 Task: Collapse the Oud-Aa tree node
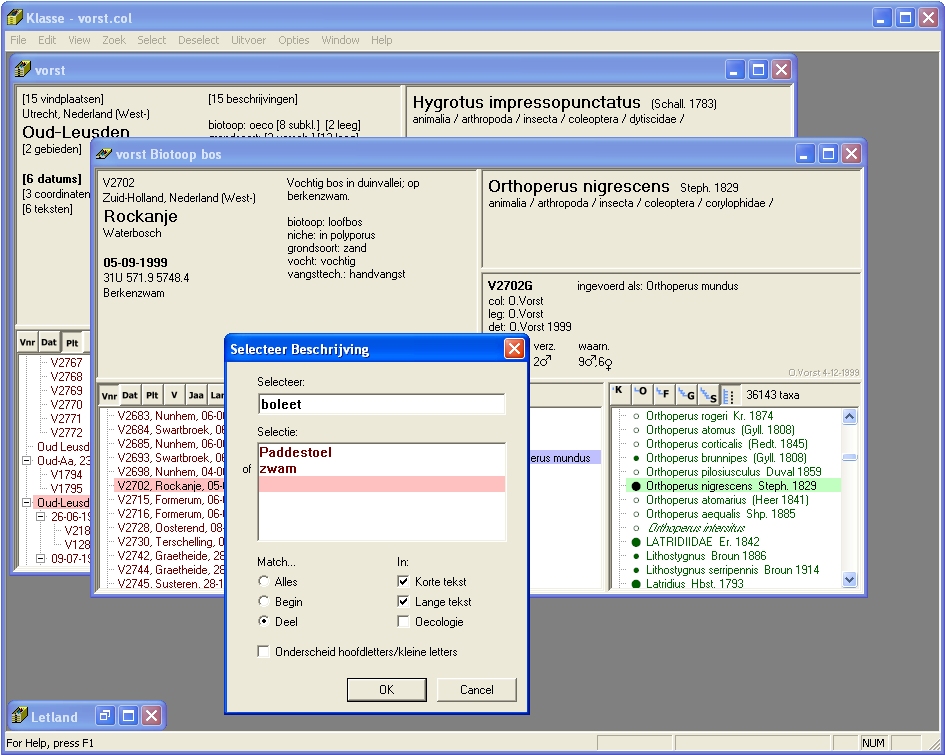27,461
